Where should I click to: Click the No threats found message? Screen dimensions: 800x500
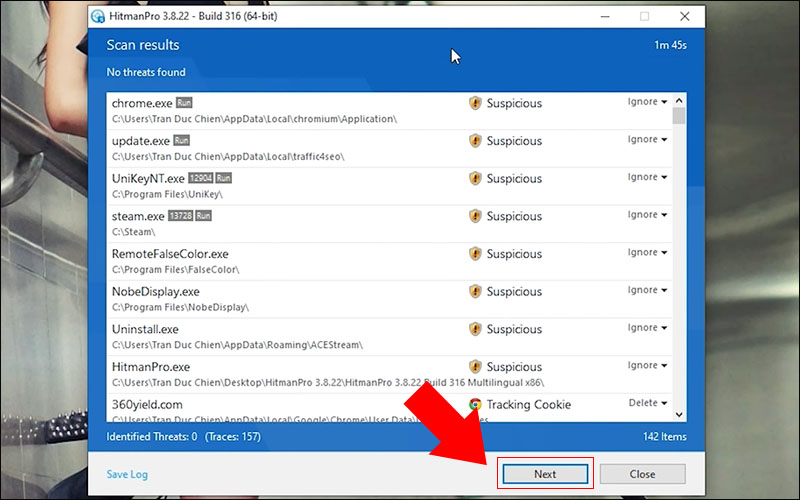(146, 72)
